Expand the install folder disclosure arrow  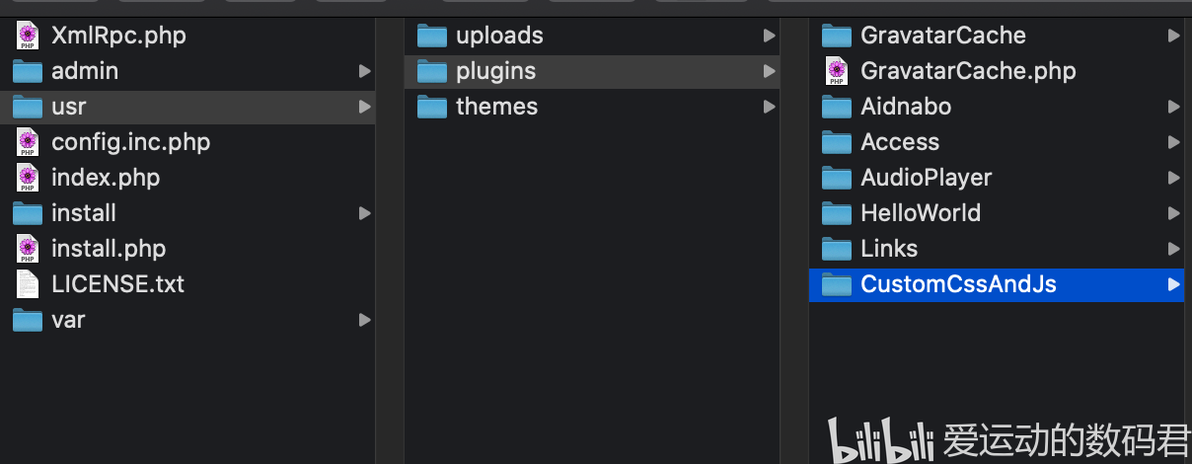[x=365, y=214]
